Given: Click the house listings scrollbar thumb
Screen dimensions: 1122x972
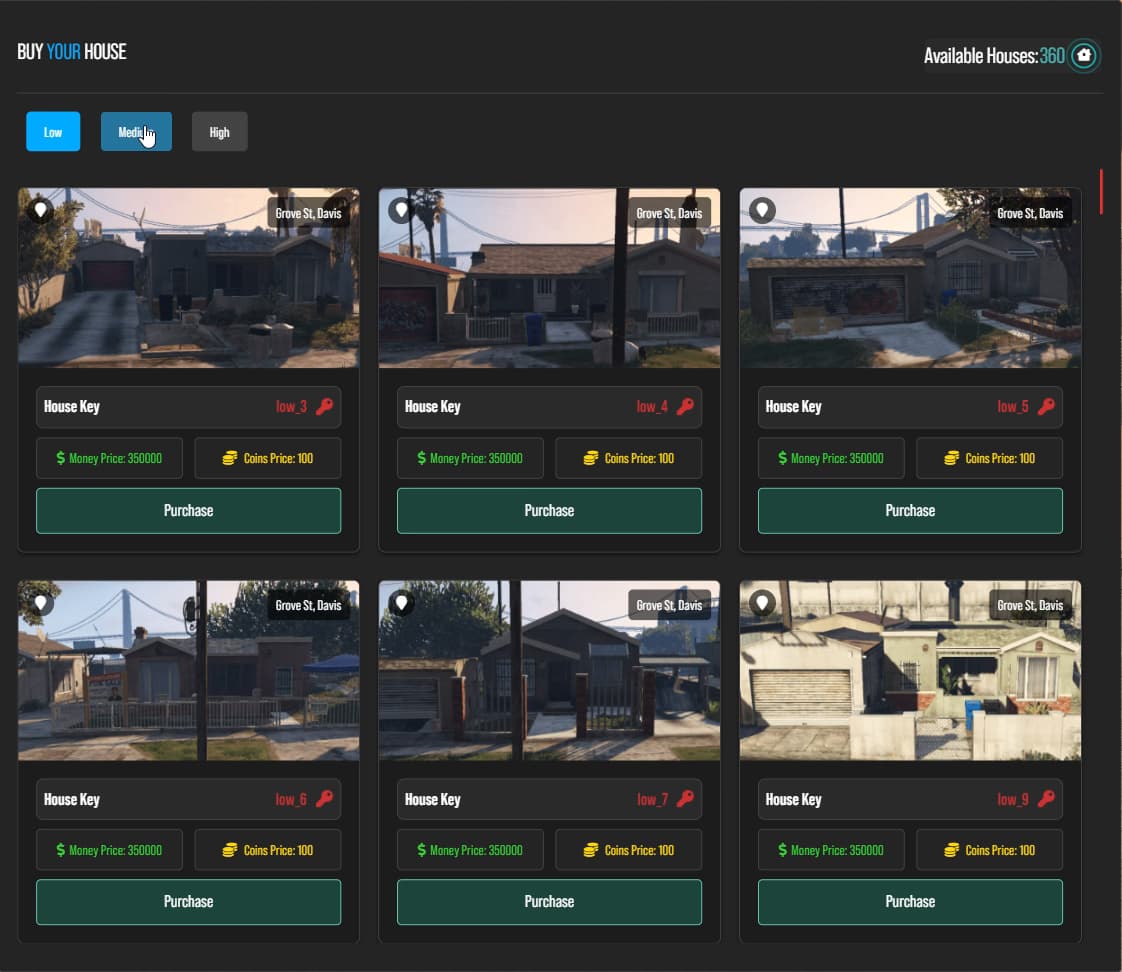Looking at the screenshot, I should [x=1101, y=191].
